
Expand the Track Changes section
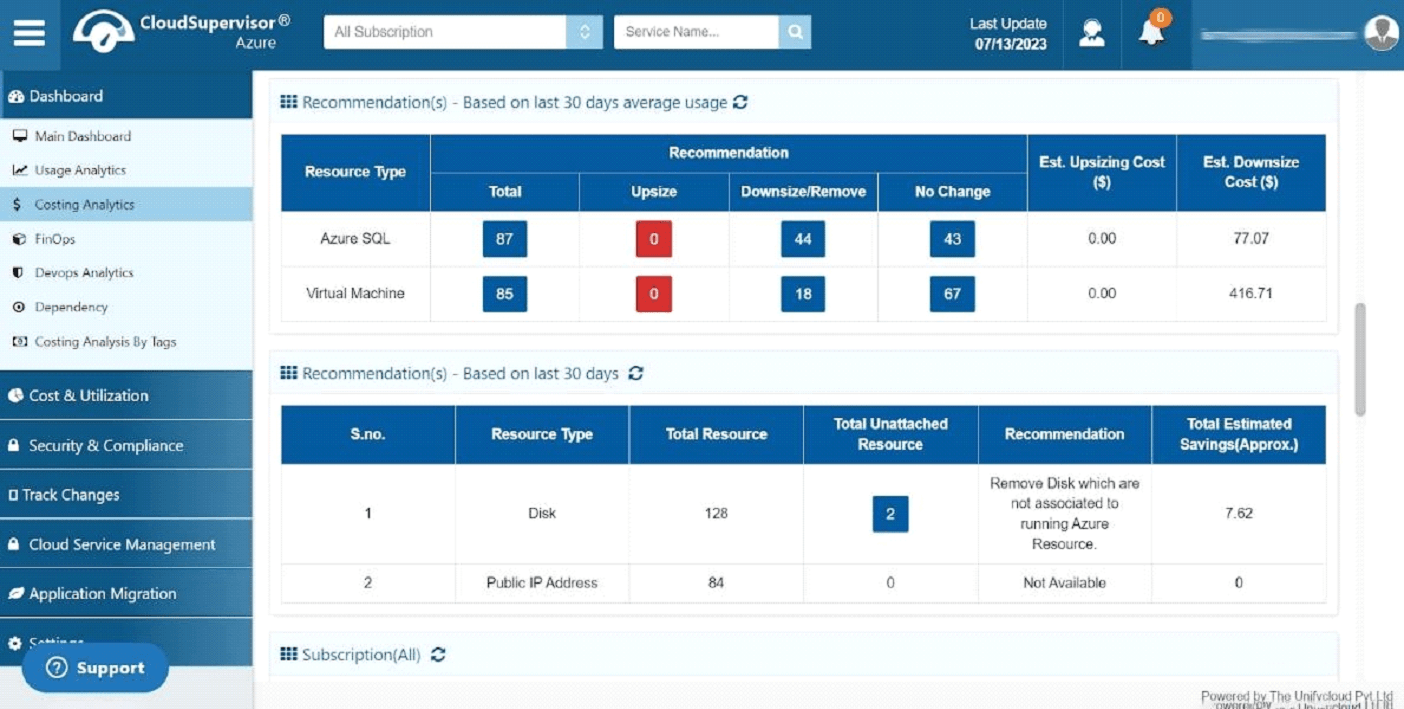click(x=126, y=495)
